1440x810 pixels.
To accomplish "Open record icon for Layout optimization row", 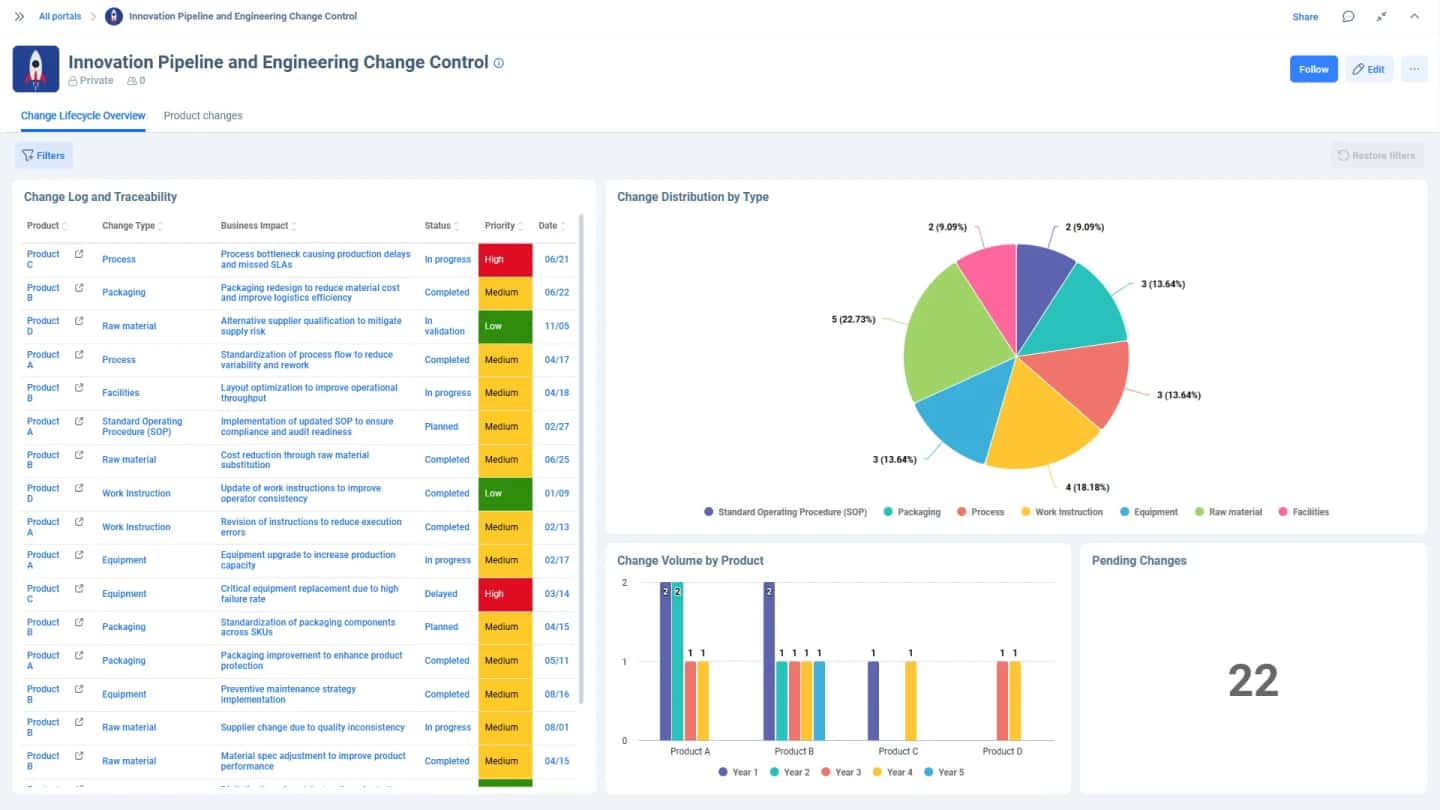I will 79,388.
